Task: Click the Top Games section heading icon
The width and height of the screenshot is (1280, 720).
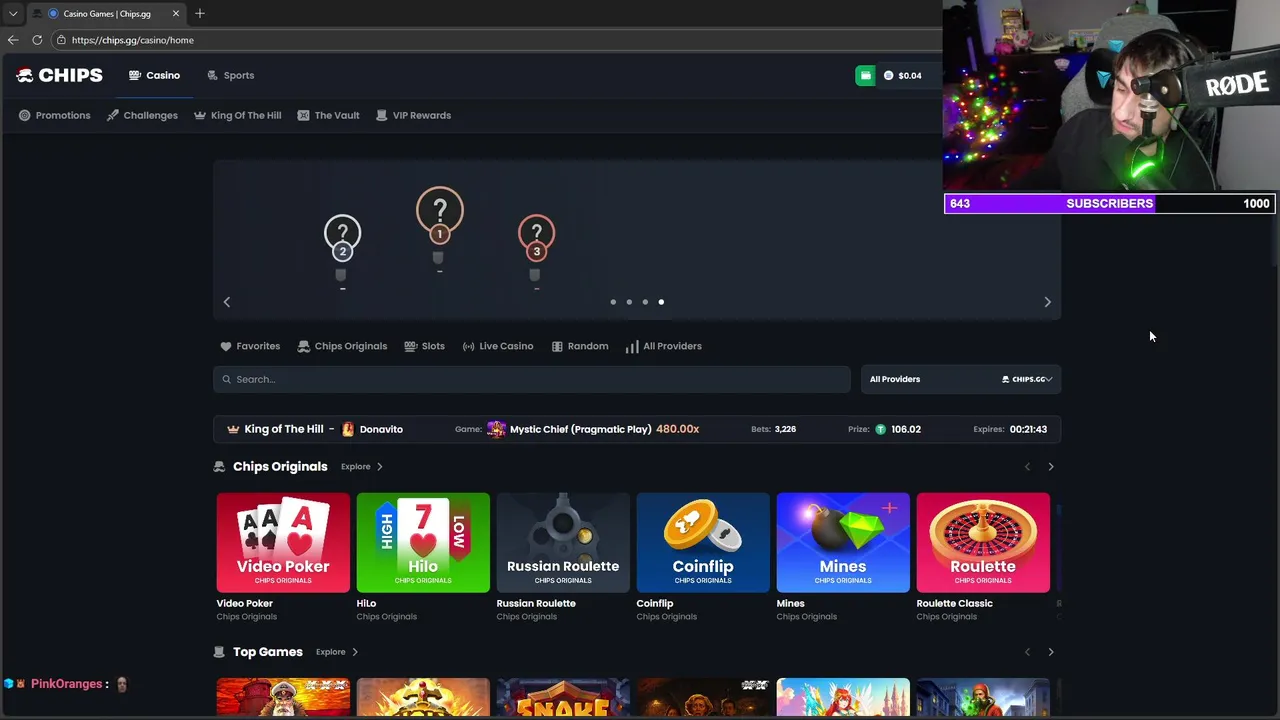Action: [x=219, y=652]
